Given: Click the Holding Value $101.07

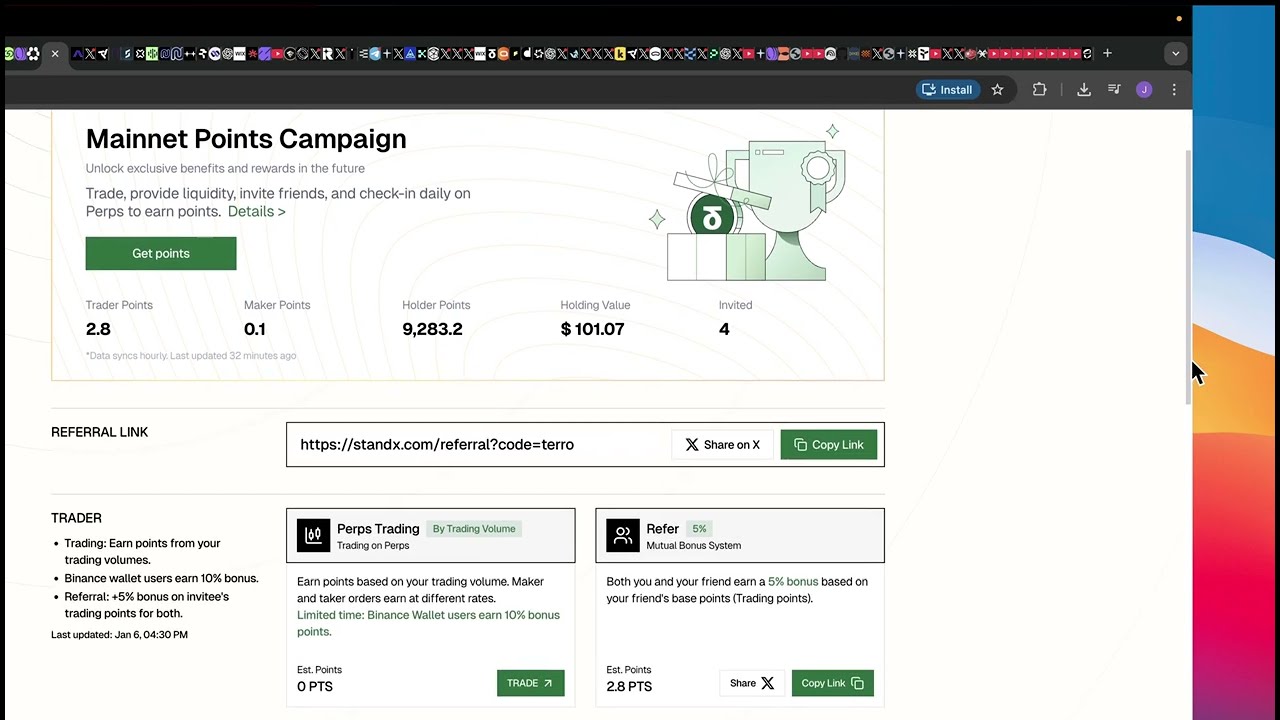Looking at the screenshot, I should [x=592, y=329].
